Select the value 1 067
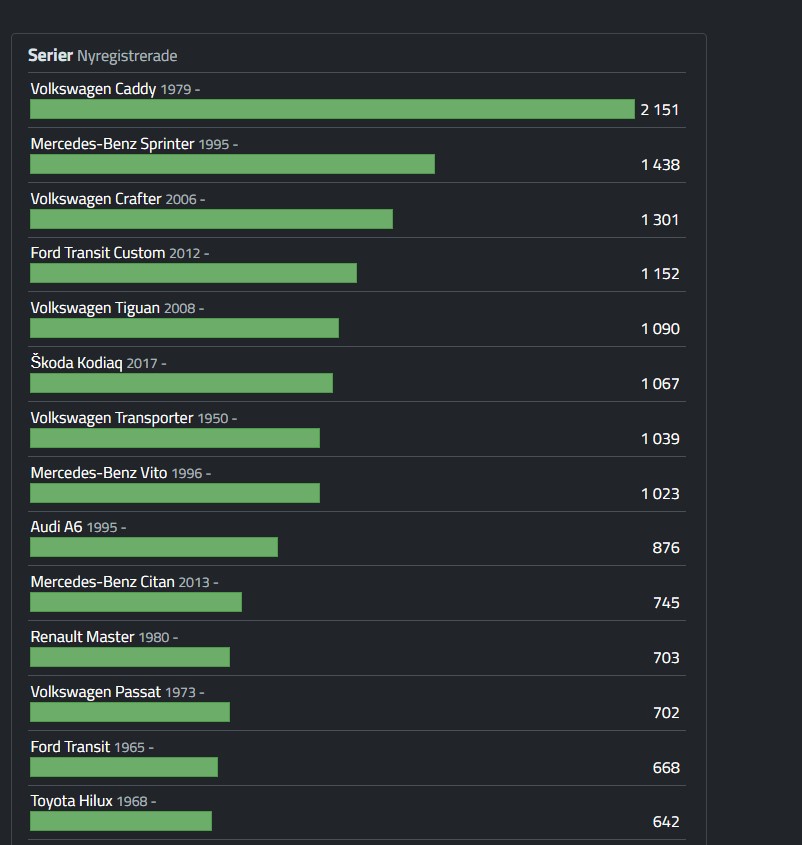The width and height of the screenshot is (802, 845). click(x=660, y=383)
